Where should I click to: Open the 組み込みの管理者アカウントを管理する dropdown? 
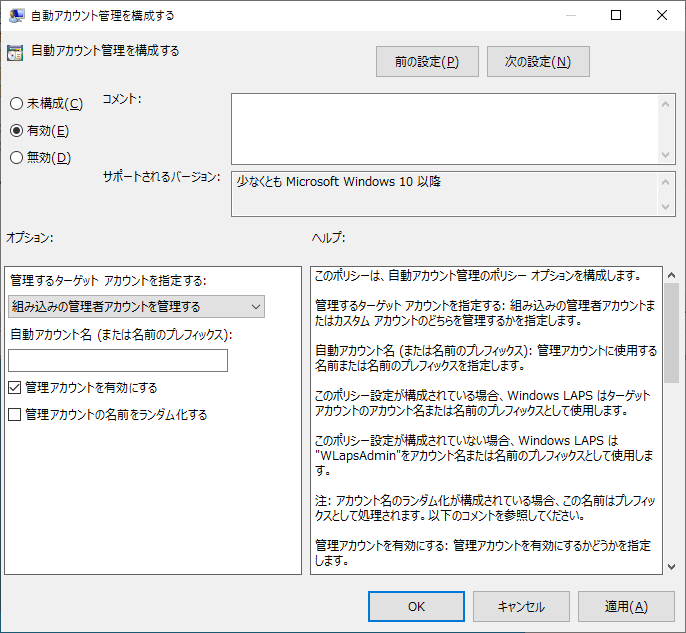pos(136,306)
